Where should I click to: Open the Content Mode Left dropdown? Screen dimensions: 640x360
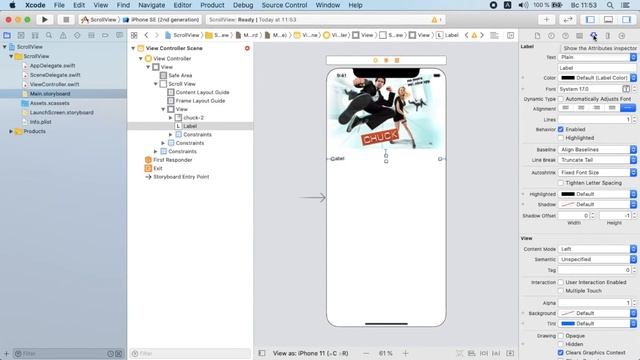[x=597, y=249]
